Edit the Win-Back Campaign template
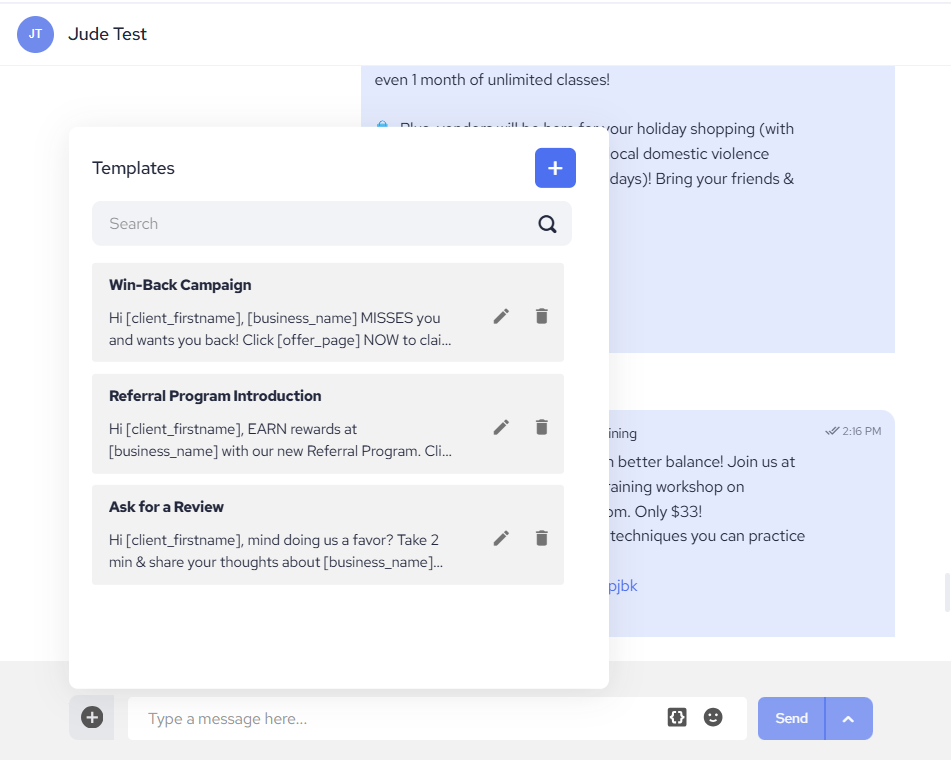 point(501,316)
